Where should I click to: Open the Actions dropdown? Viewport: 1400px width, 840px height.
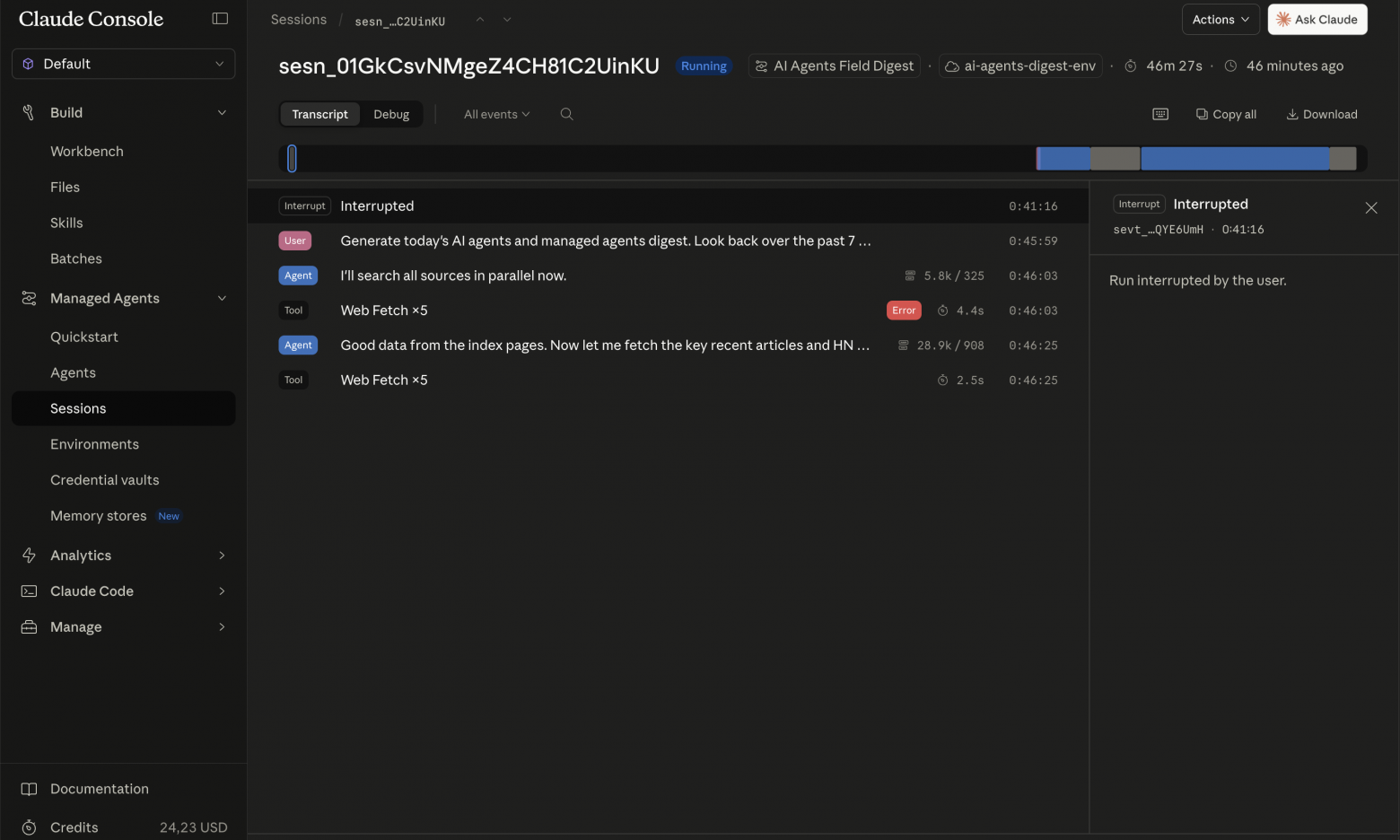(x=1221, y=20)
